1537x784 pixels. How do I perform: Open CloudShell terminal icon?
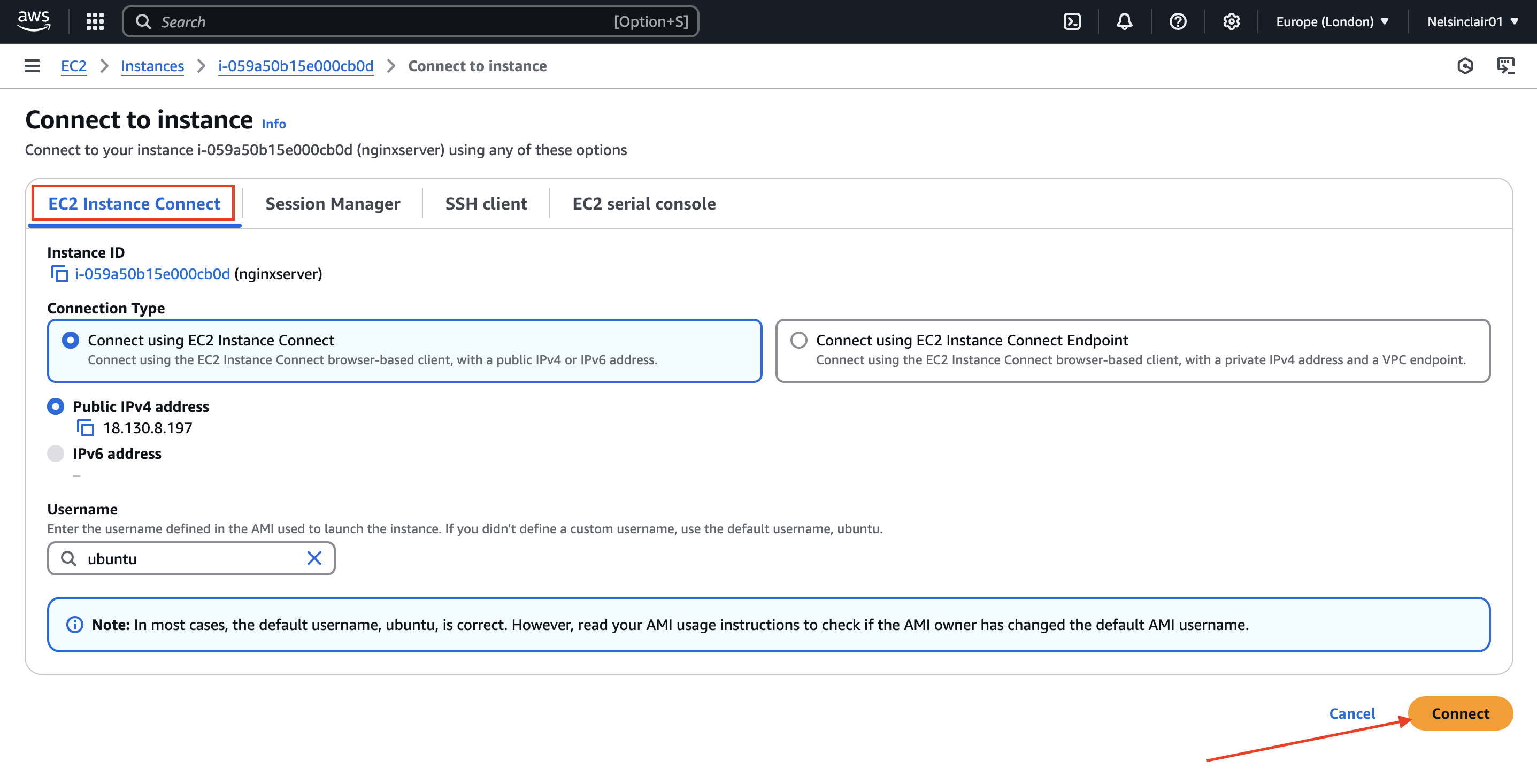pyautogui.click(x=1072, y=21)
